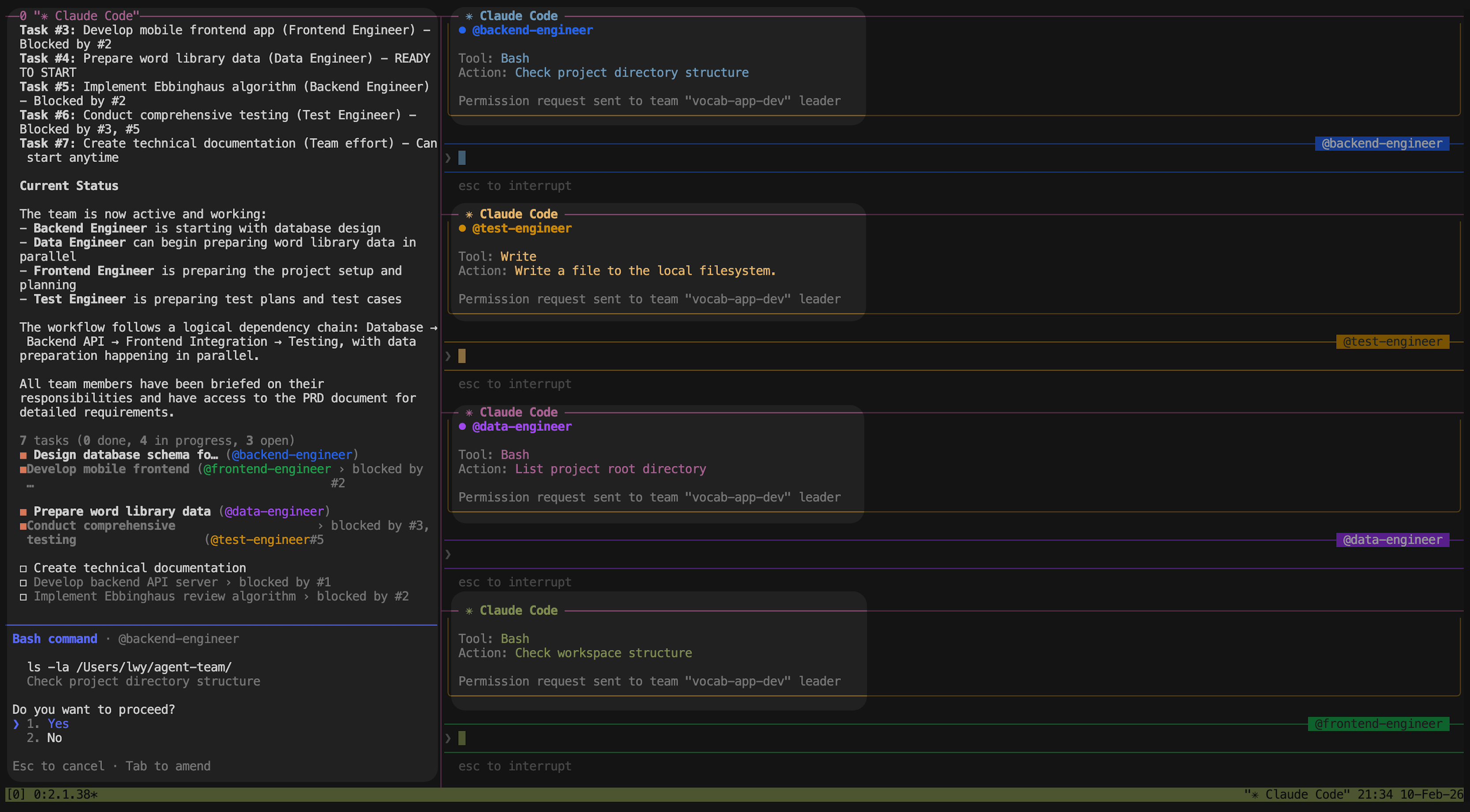This screenshot has width=1470, height=812.
Task: Toggle the 'Develop mobile frontend' task marker
Action: click(x=23, y=470)
